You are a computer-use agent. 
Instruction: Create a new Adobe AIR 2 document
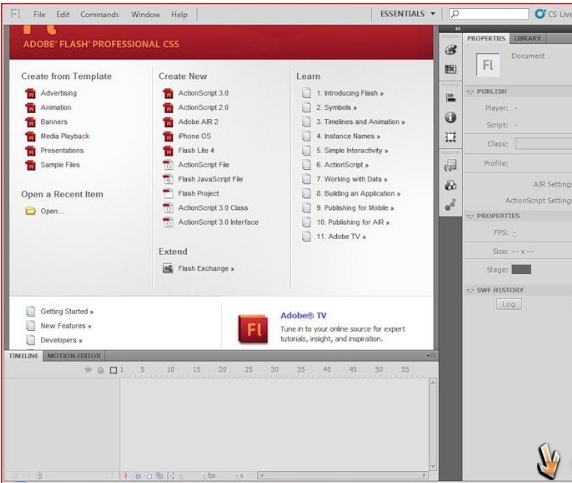tap(198, 121)
